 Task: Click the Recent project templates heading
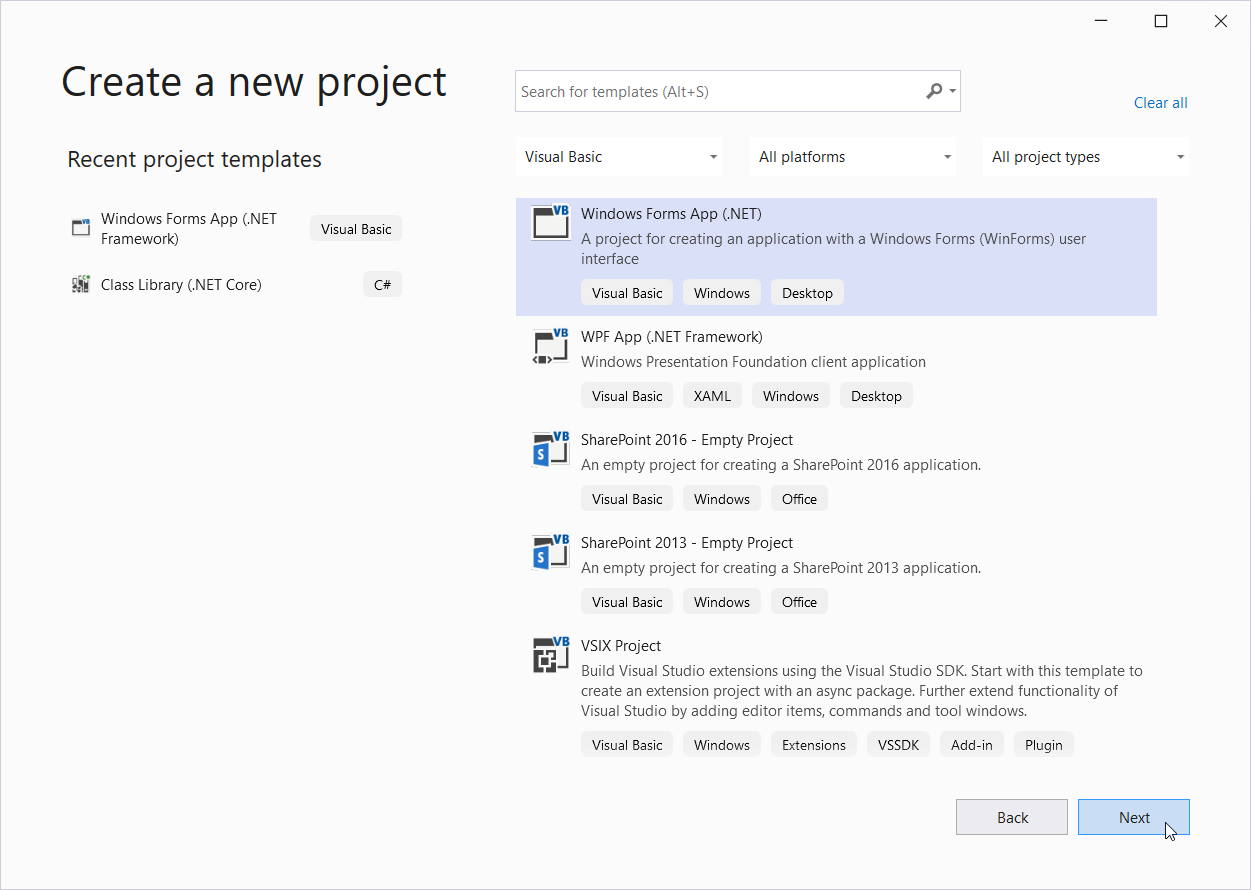[194, 160]
